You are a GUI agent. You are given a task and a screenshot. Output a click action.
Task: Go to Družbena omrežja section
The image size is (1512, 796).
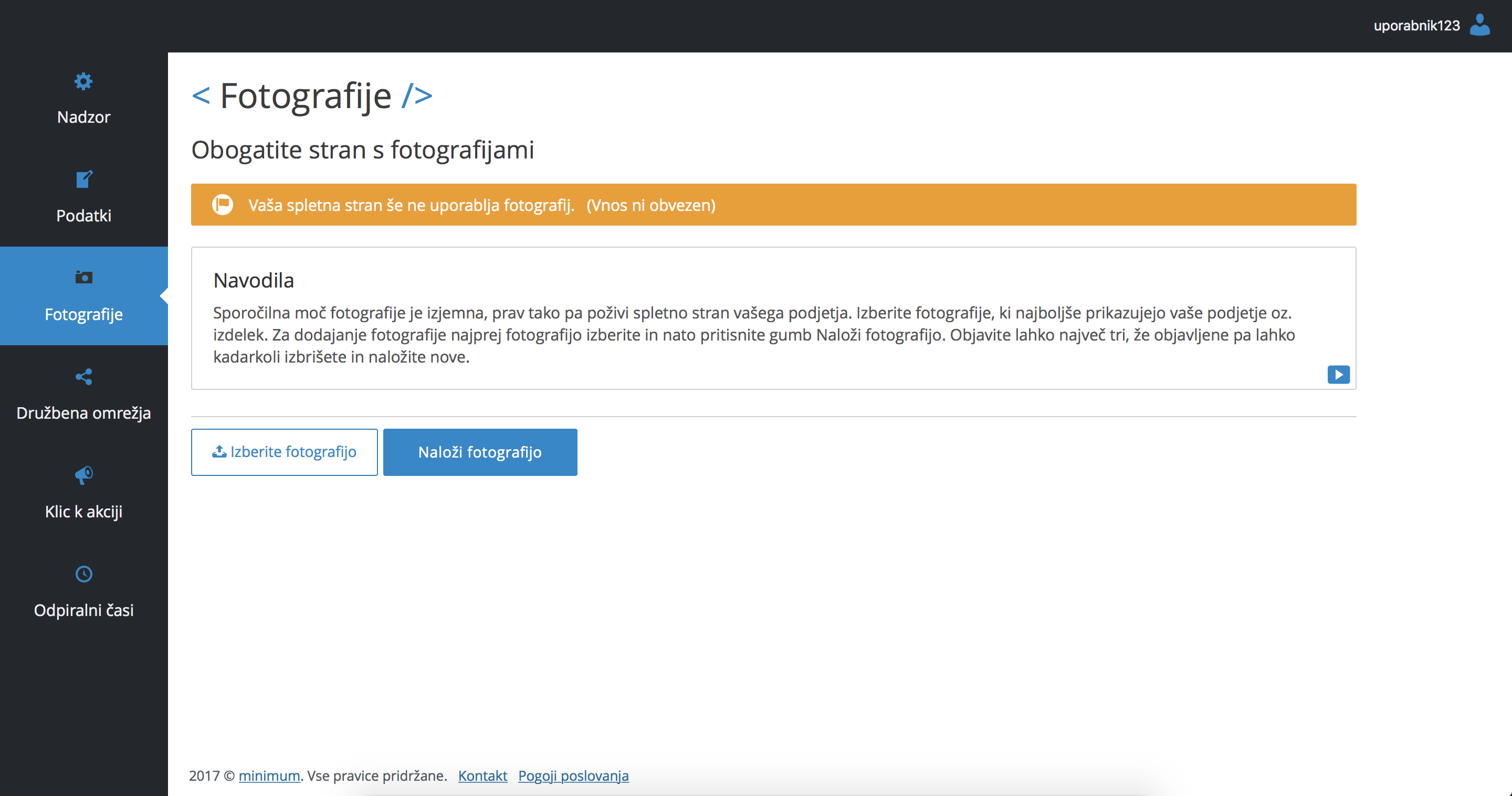pos(84,395)
